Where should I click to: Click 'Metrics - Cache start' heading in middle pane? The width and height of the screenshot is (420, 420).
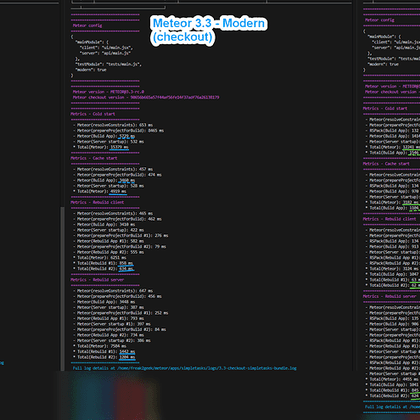pyautogui.click(x=94, y=158)
